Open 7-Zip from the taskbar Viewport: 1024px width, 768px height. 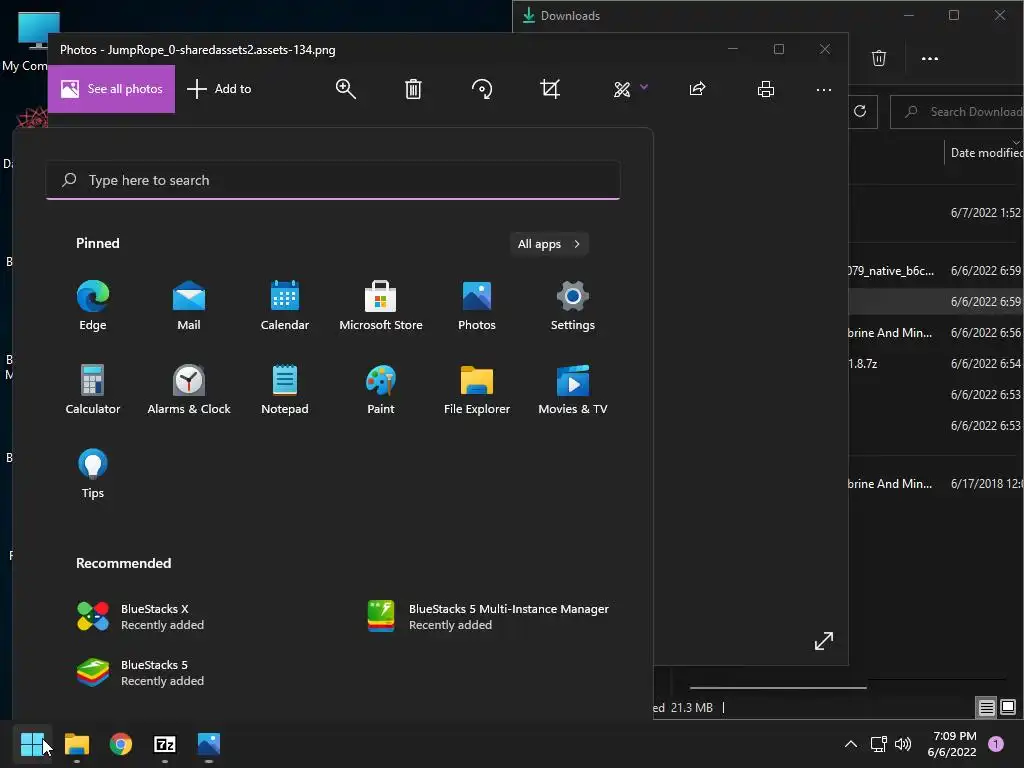(x=165, y=744)
